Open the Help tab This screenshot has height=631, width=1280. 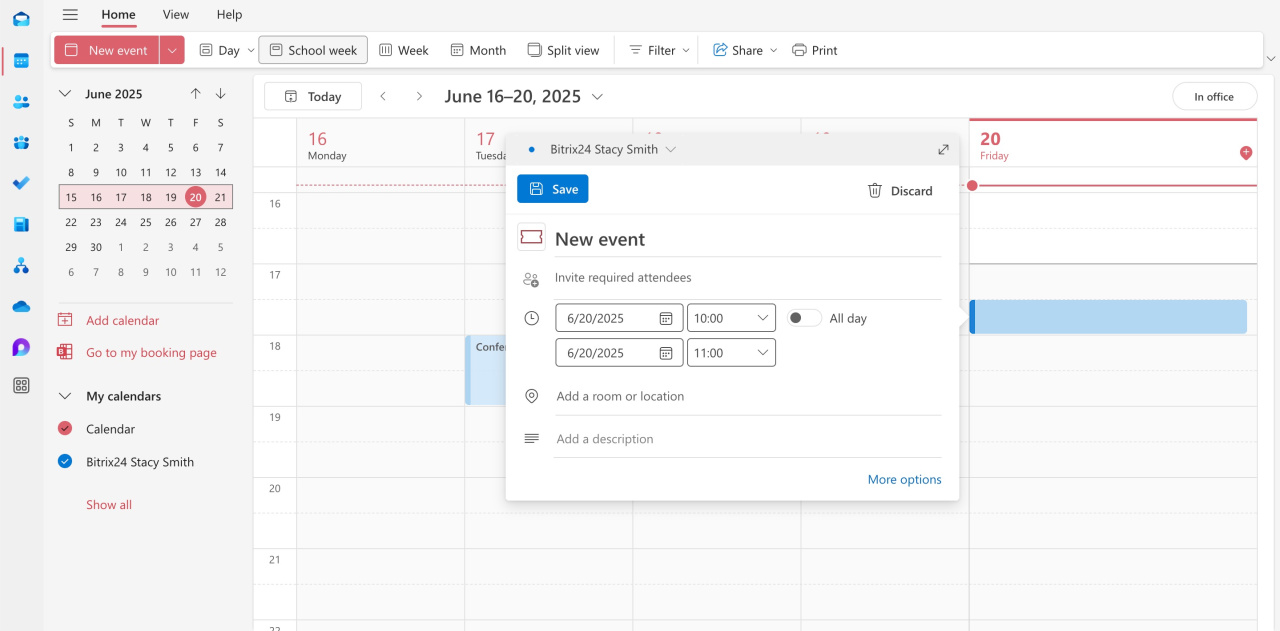(x=229, y=14)
